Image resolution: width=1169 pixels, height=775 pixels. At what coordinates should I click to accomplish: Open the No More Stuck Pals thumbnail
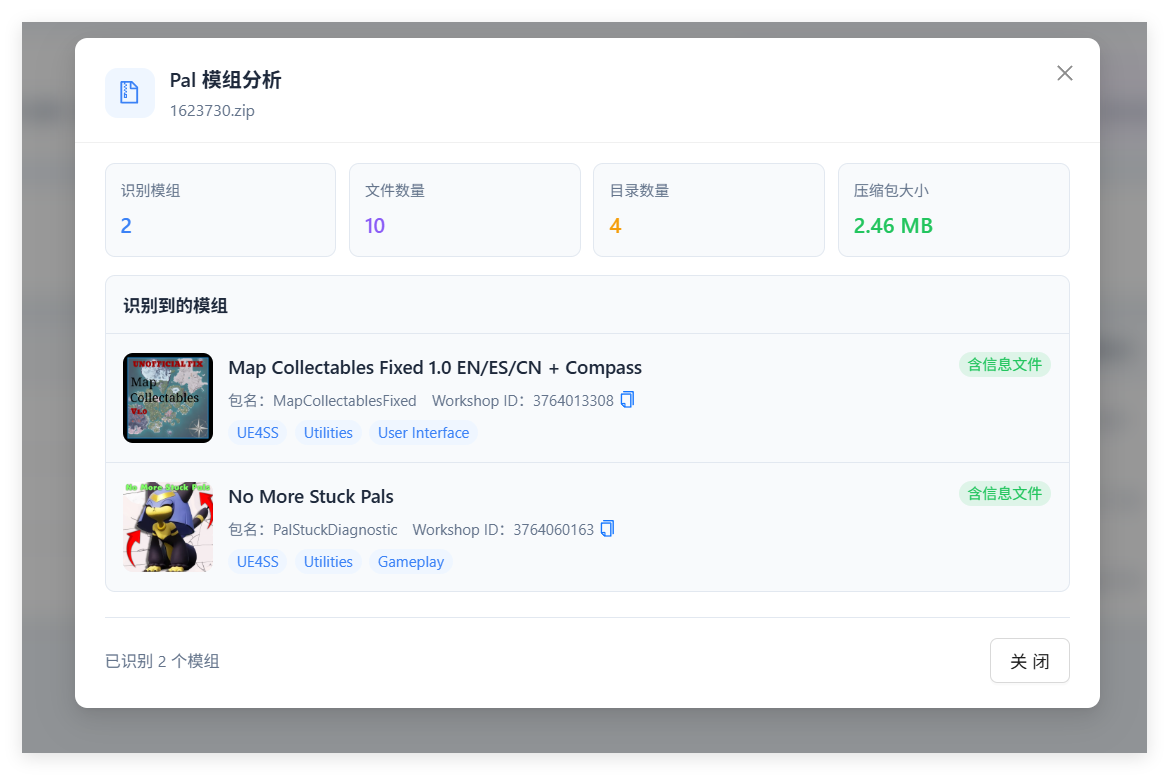[x=168, y=527]
